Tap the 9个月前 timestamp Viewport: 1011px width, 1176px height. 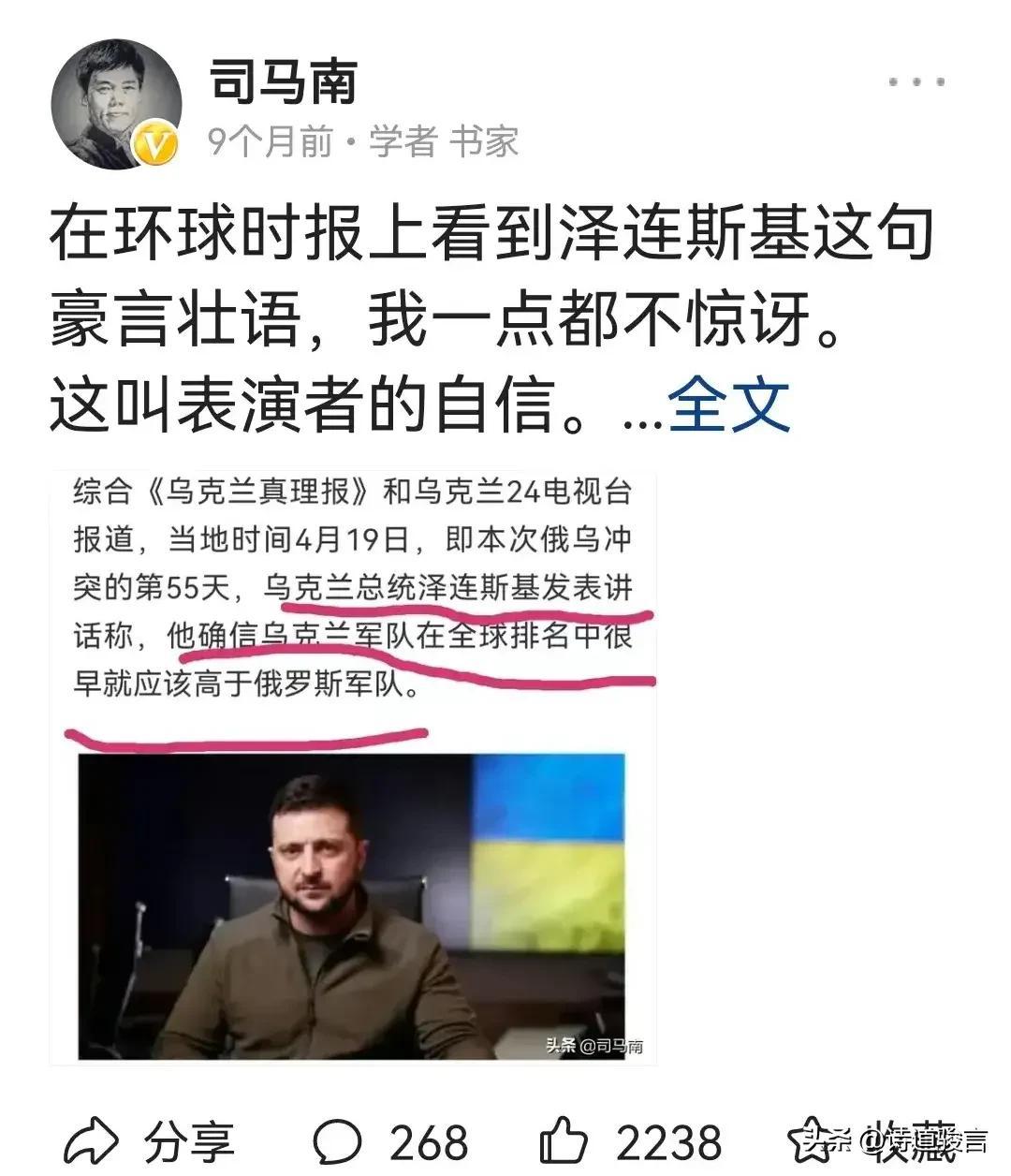tap(271, 141)
